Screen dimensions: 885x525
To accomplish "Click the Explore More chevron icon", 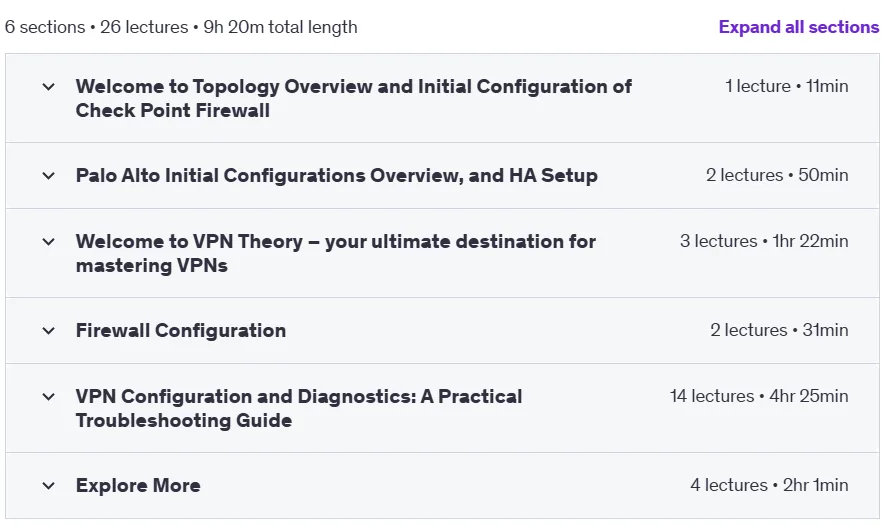I will coord(49,485).
